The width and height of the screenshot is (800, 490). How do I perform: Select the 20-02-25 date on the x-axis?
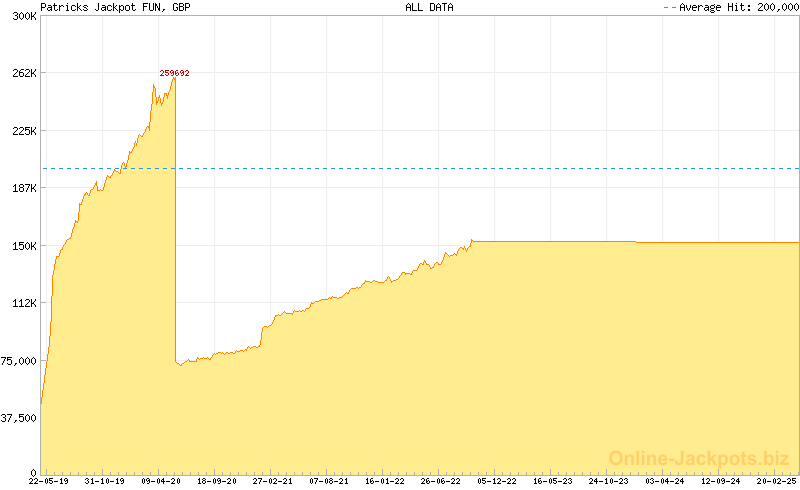click(x=776, y=481)
